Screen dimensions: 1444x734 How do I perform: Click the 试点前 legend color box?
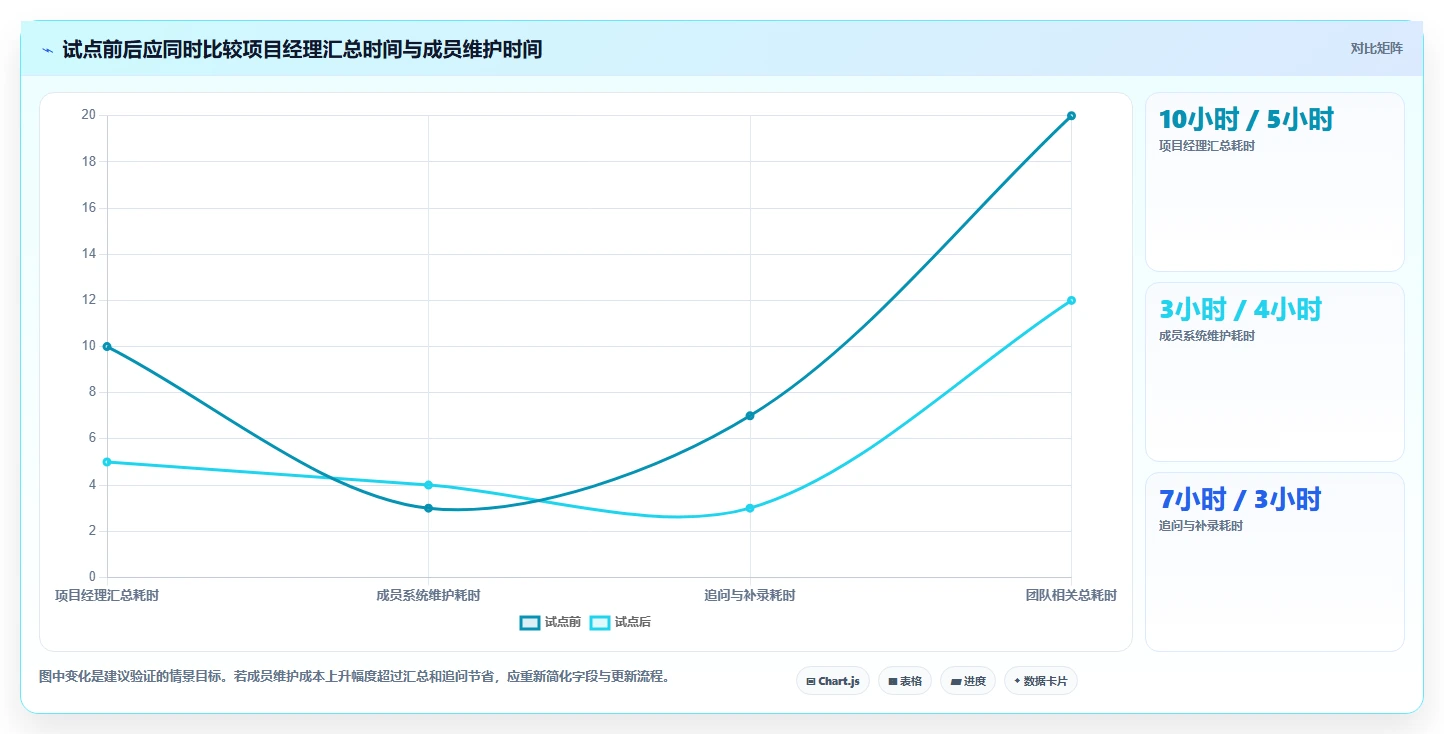point(530,622)
